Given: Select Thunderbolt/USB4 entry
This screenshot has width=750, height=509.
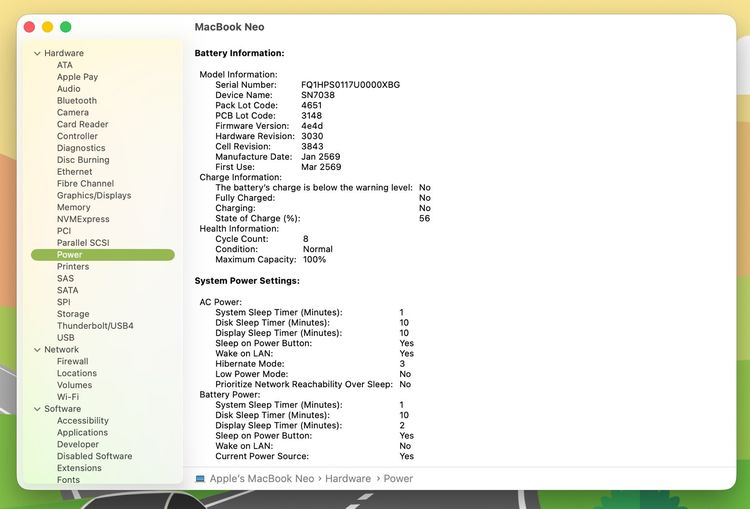Looking at the screenshot, I should point(95,326).
